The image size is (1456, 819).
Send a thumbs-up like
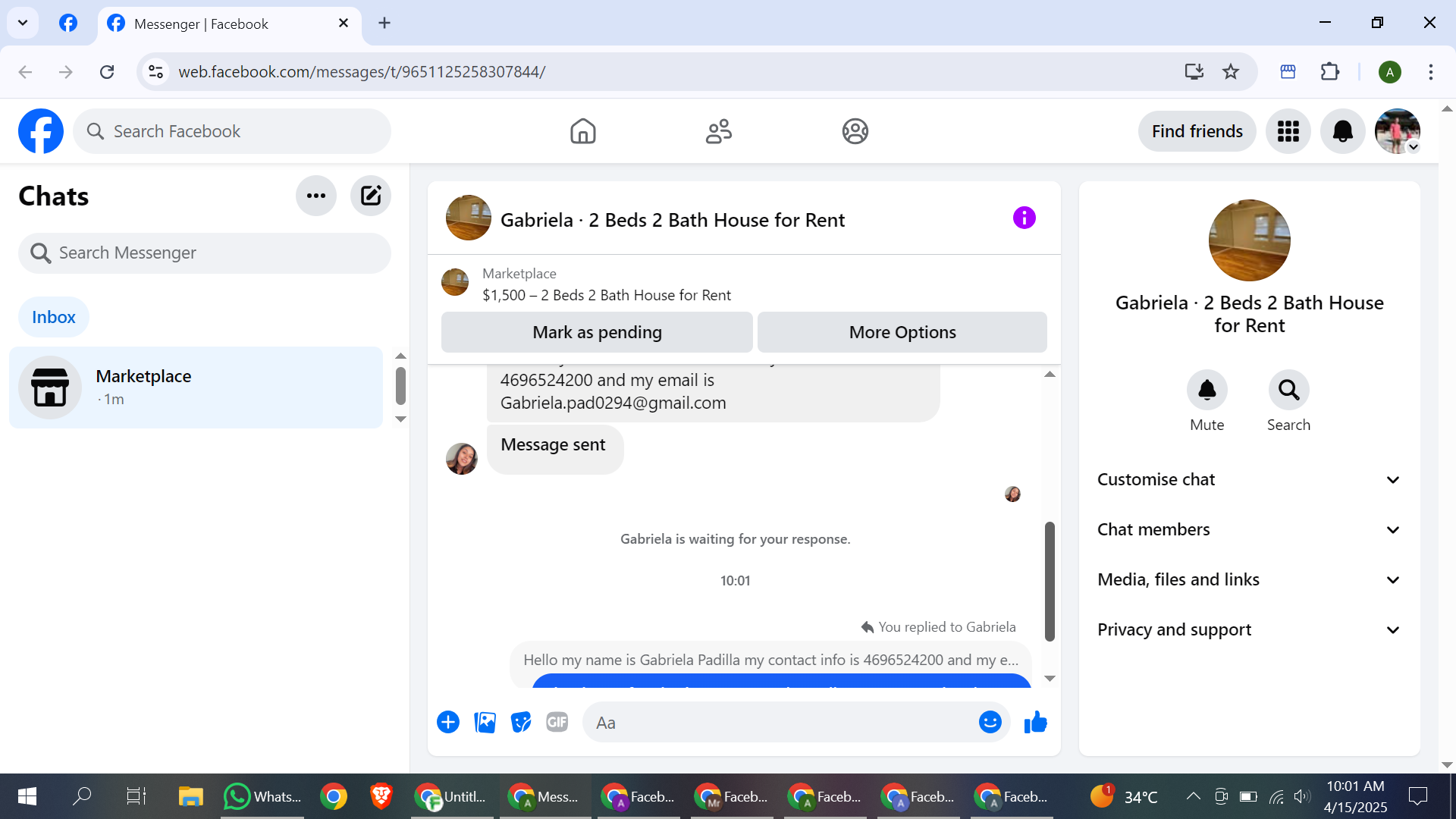(1035, 722)
